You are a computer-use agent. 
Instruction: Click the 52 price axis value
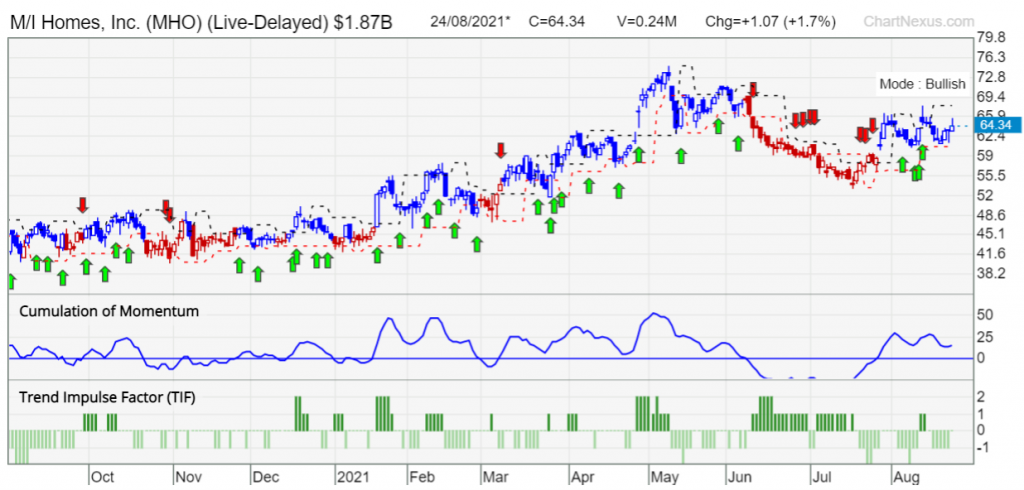[984, 195]
